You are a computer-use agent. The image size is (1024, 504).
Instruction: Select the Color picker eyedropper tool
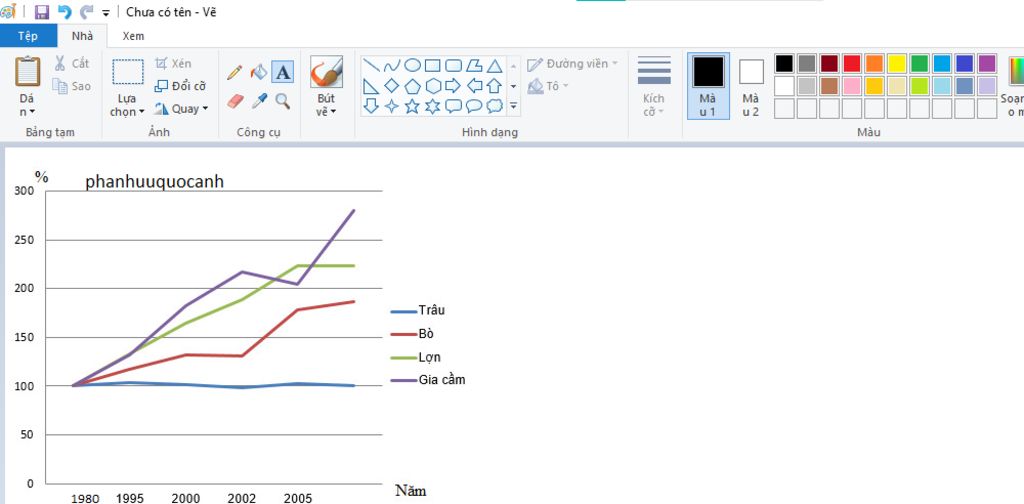[x=259, y=101]
